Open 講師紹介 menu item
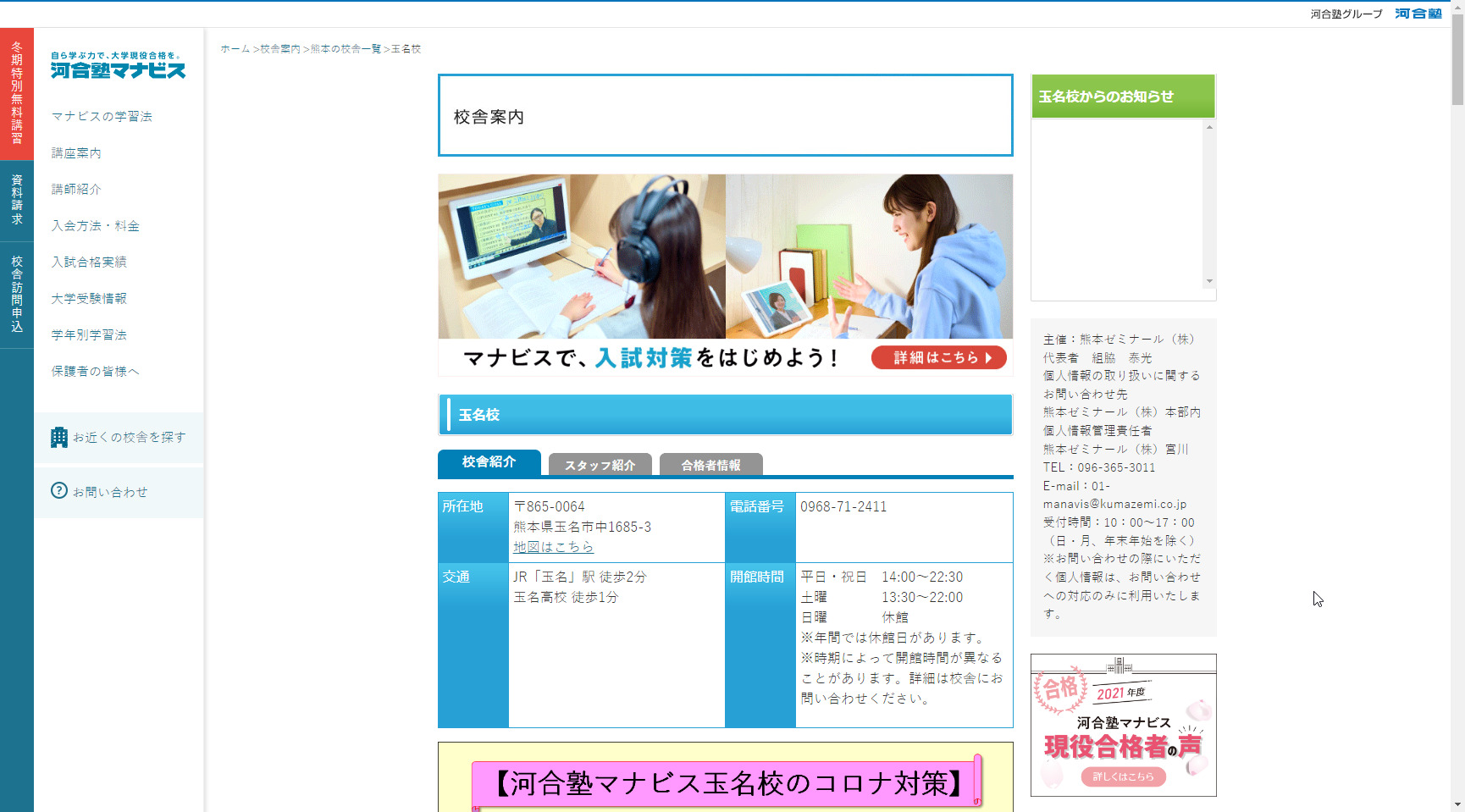Screen dimensions: 1465x812 click(76, 189)
